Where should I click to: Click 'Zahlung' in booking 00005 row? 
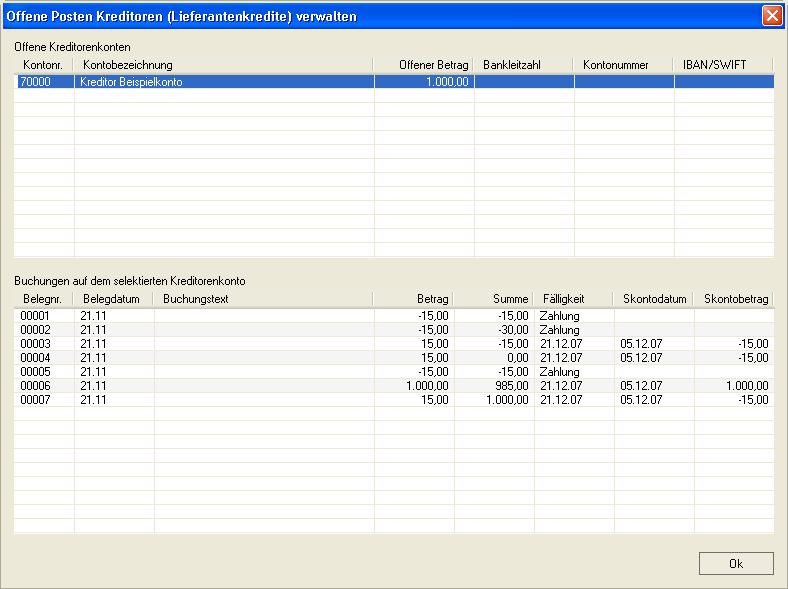point(559,372)
